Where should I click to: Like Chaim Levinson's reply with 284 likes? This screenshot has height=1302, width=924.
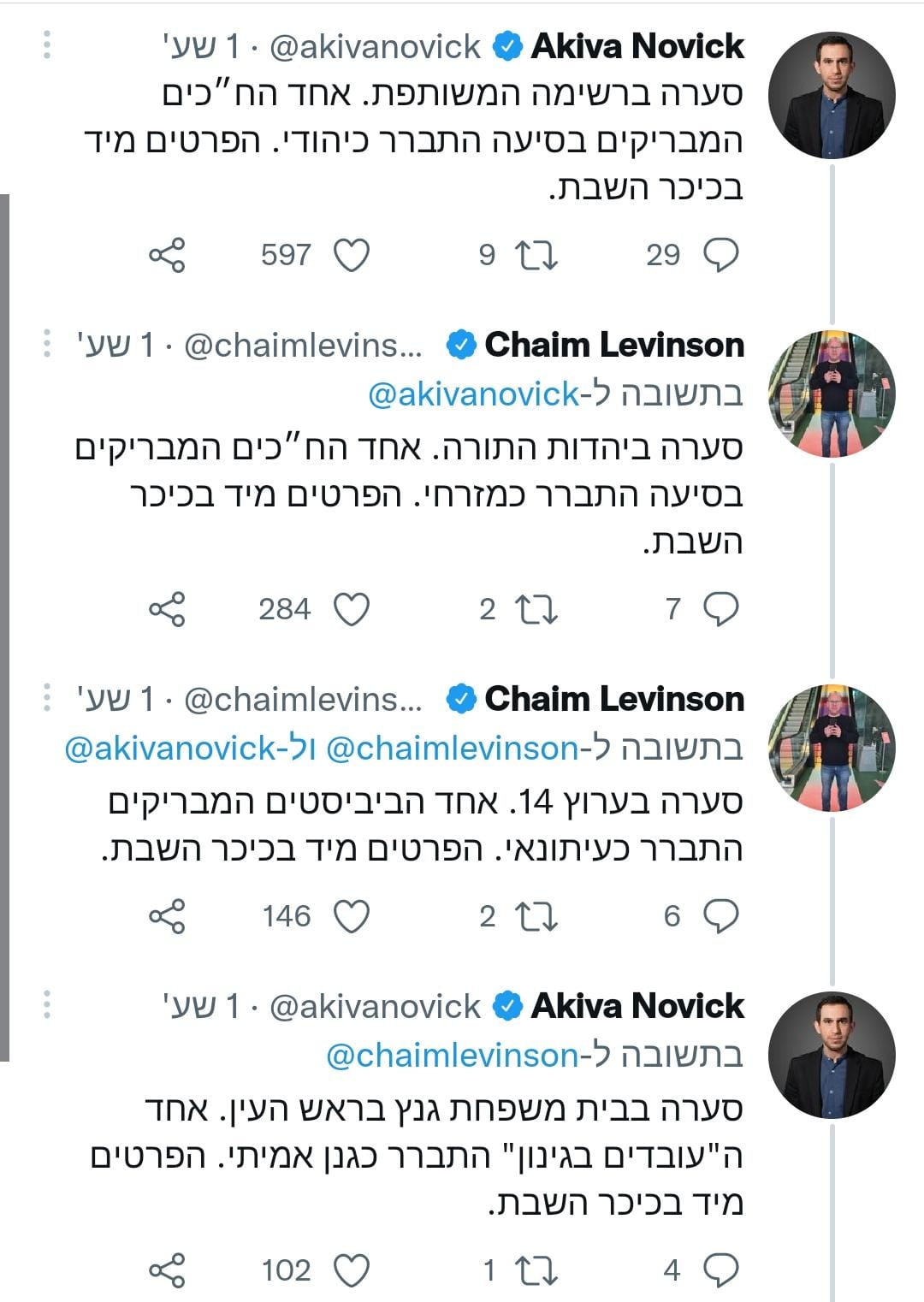[352, 610]
